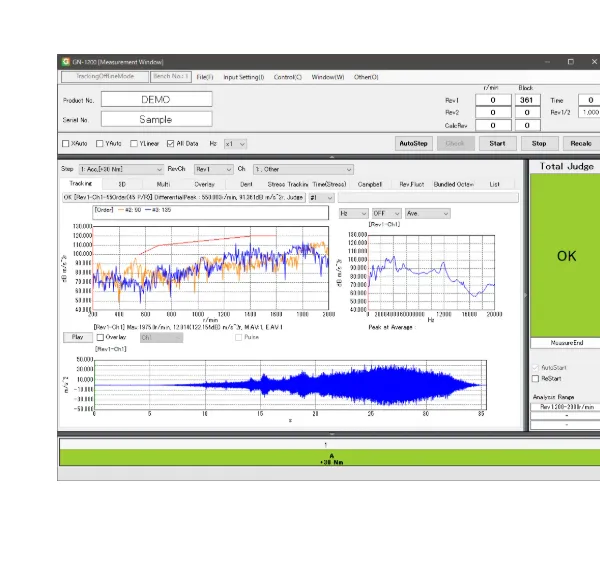Toggle the YLinear checkbox
Screen dimensions: 600x583
(x=134, y=143)
